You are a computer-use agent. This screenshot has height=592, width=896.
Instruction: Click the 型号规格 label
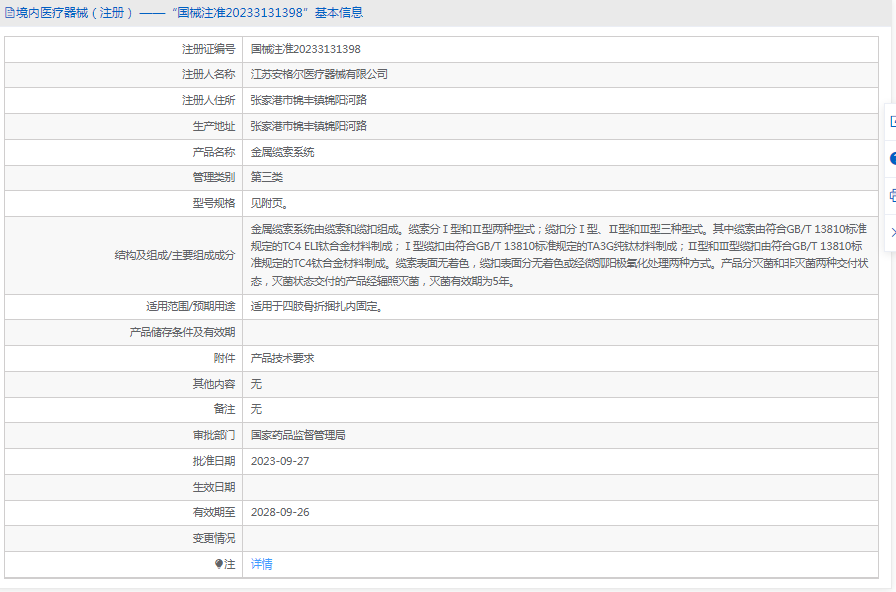point(214,203)
